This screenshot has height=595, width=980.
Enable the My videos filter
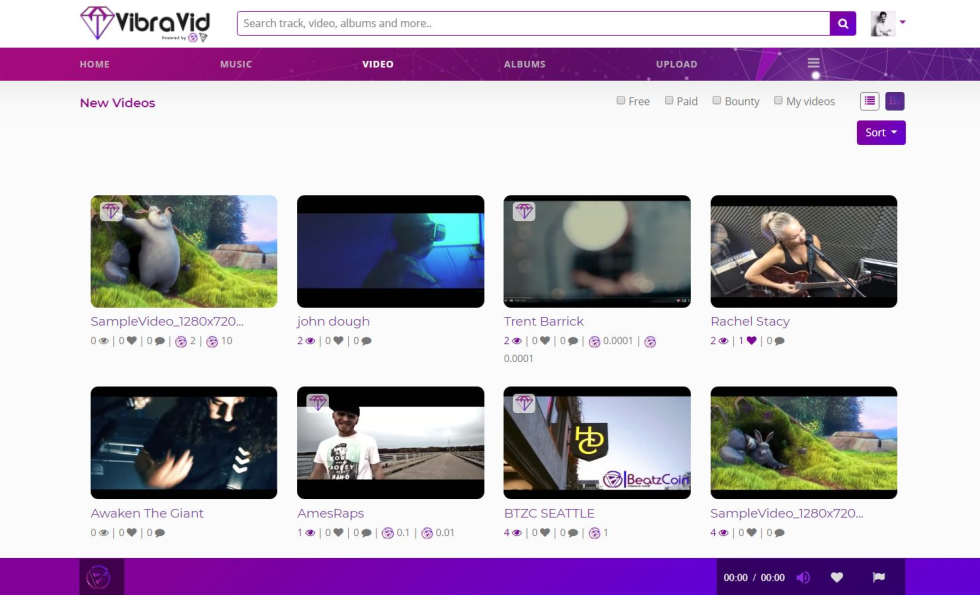(x=778, y=100)
